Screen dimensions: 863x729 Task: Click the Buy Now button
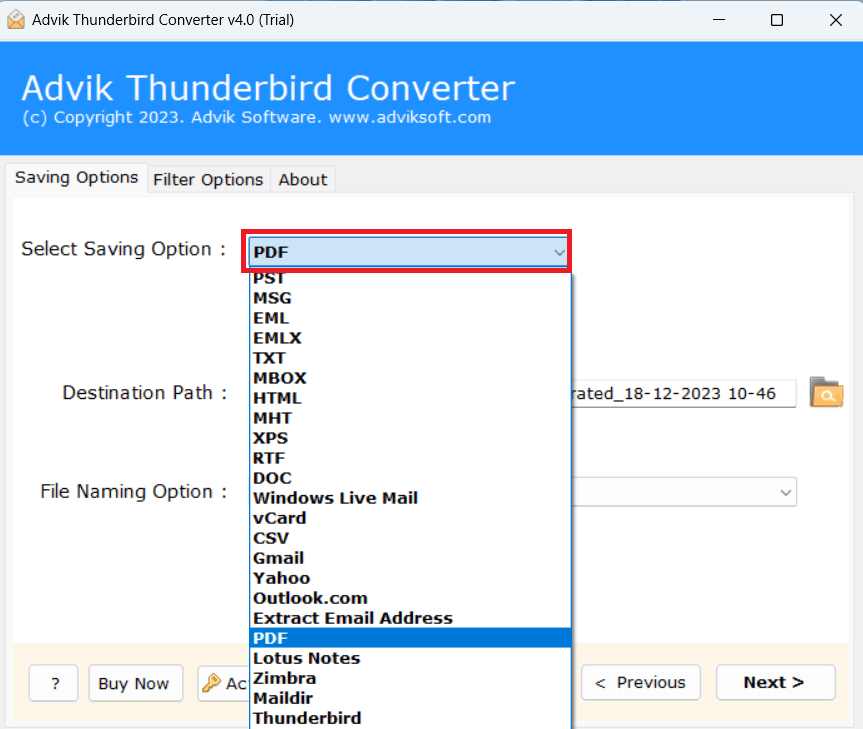click(x=135, y=683)
